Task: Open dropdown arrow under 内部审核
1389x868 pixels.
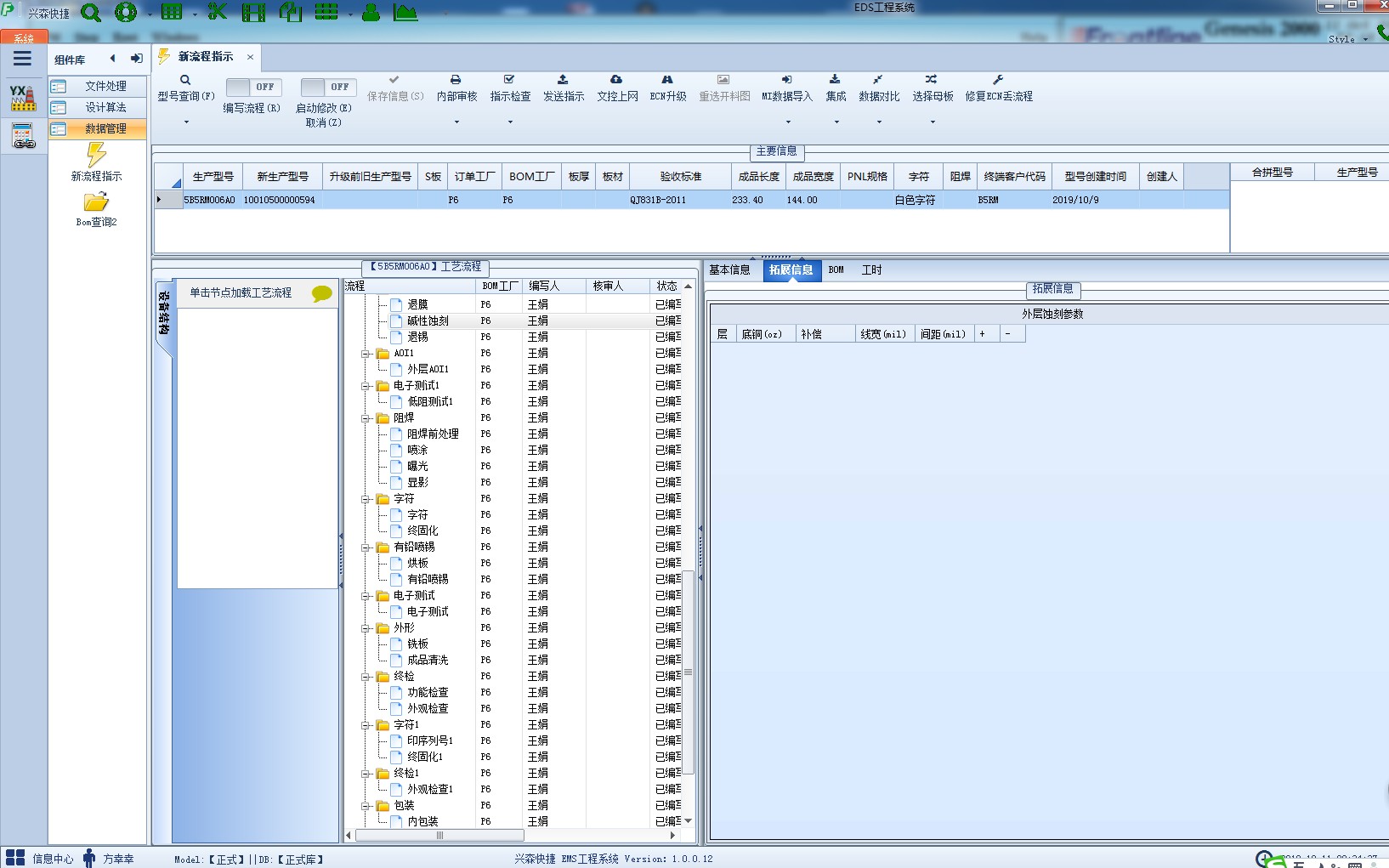Action: [x=456, y=122]
